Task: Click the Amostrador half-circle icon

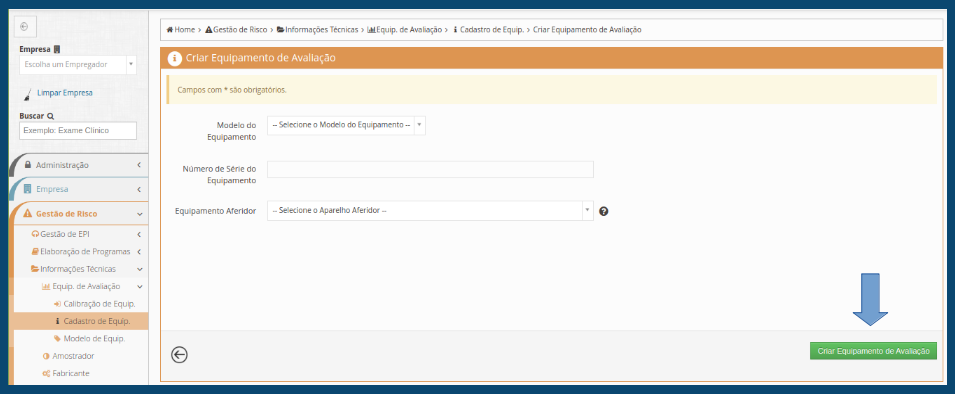Action: [x=46, y=356]
